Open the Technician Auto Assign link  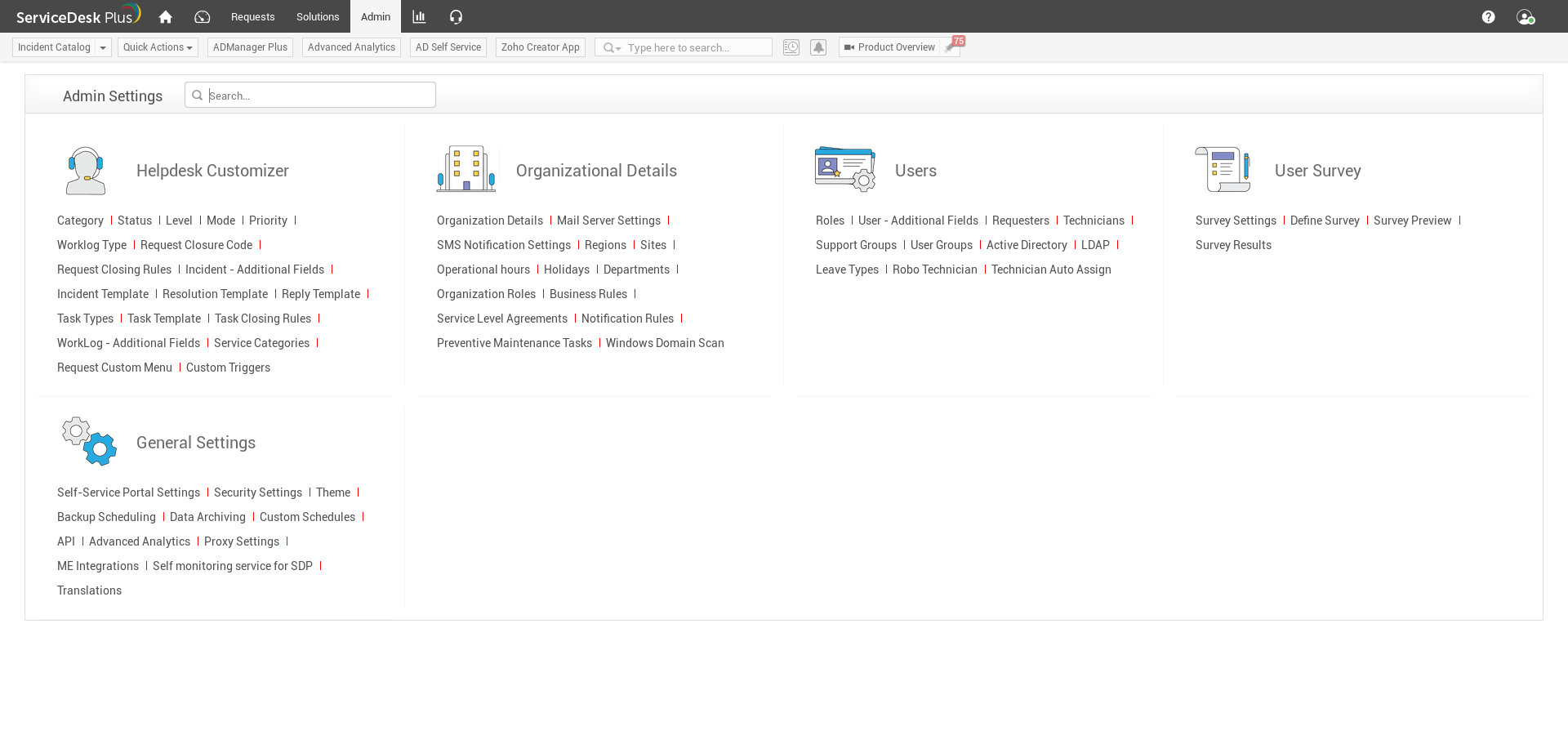[x=1050, y=270]
